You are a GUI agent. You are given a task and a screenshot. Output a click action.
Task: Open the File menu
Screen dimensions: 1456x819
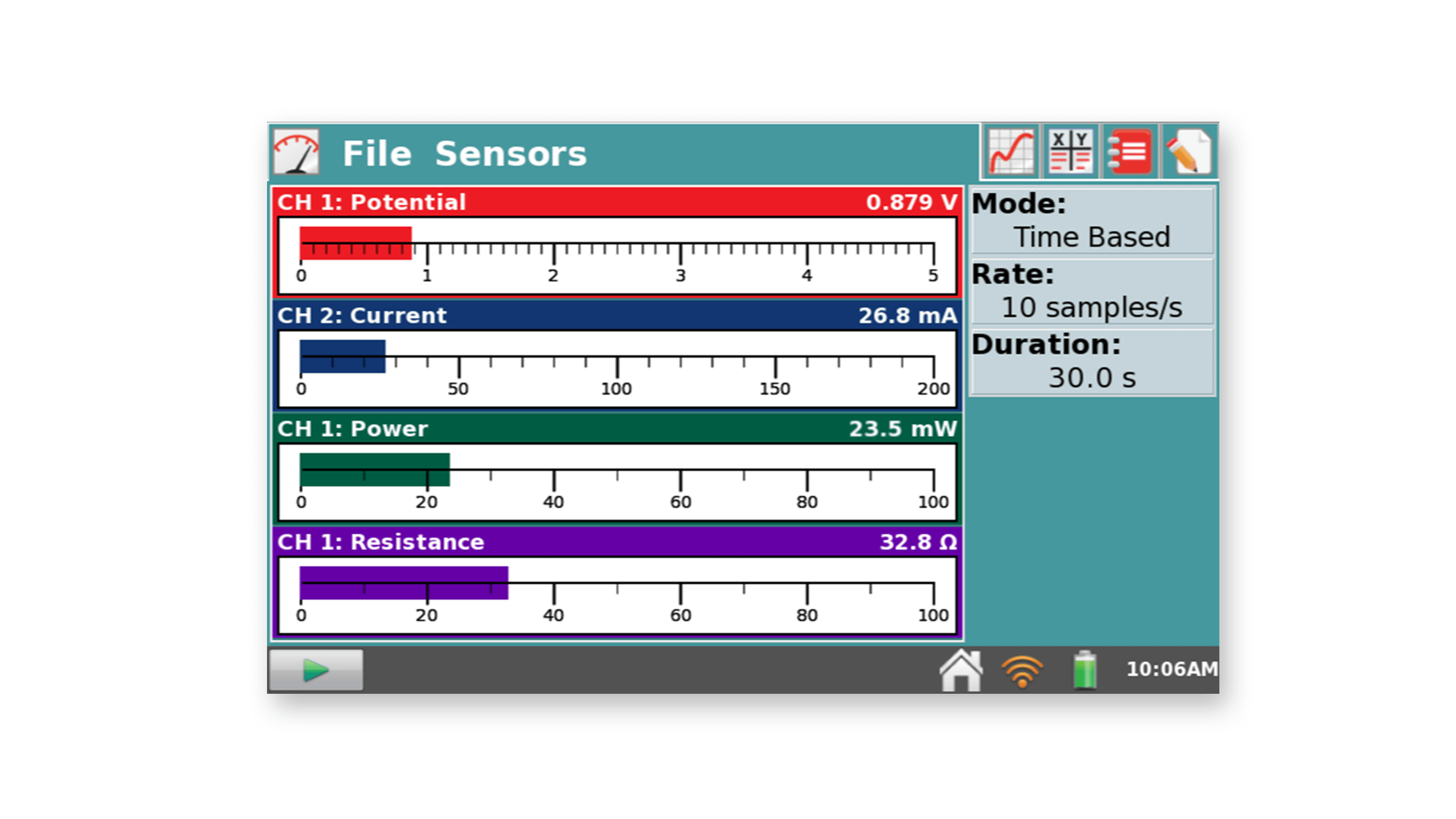[x=377, y=154]
